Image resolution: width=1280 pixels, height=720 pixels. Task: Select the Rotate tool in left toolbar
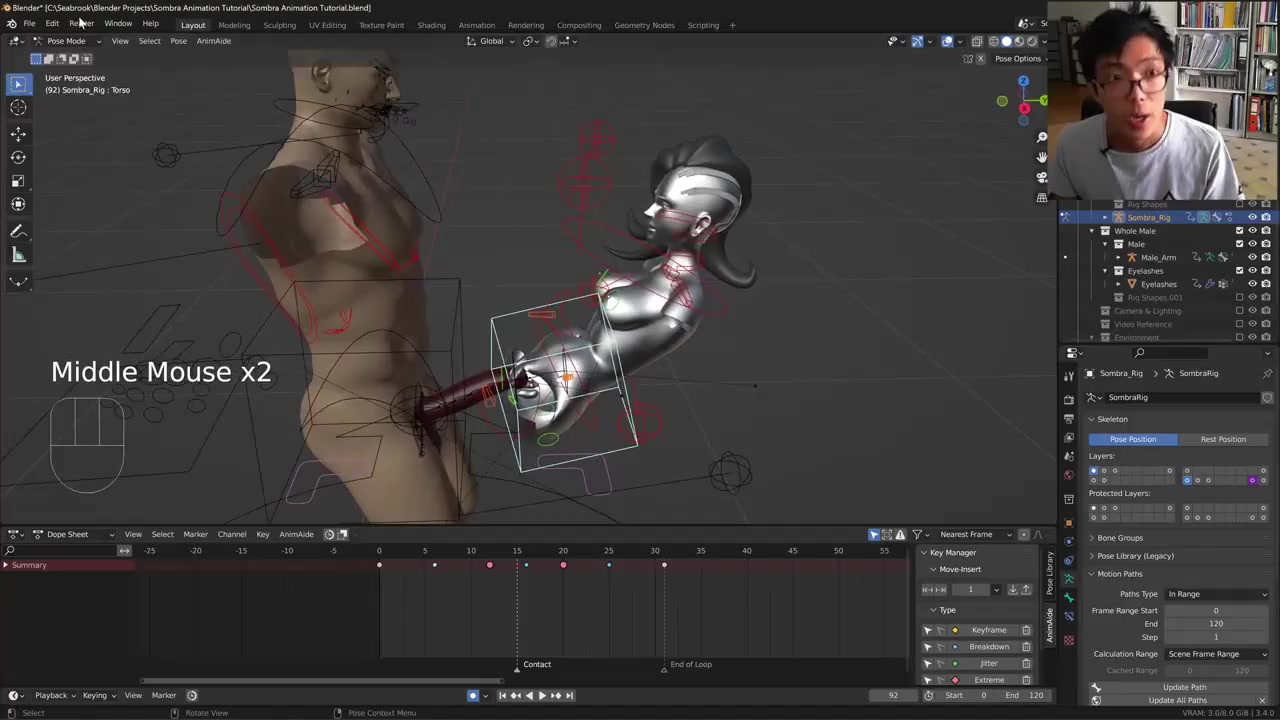click(x=18, y=157)
